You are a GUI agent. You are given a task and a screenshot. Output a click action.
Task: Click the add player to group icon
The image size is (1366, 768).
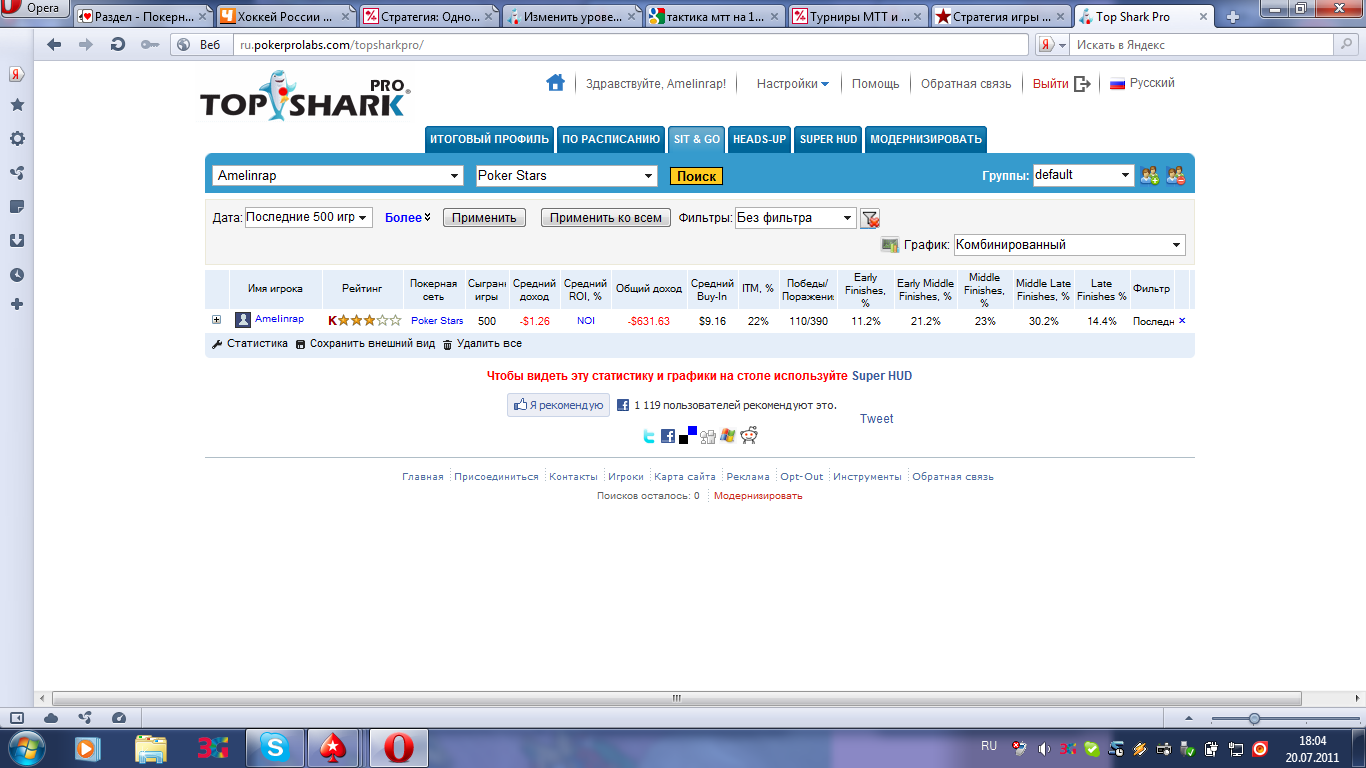(1150, 175)
